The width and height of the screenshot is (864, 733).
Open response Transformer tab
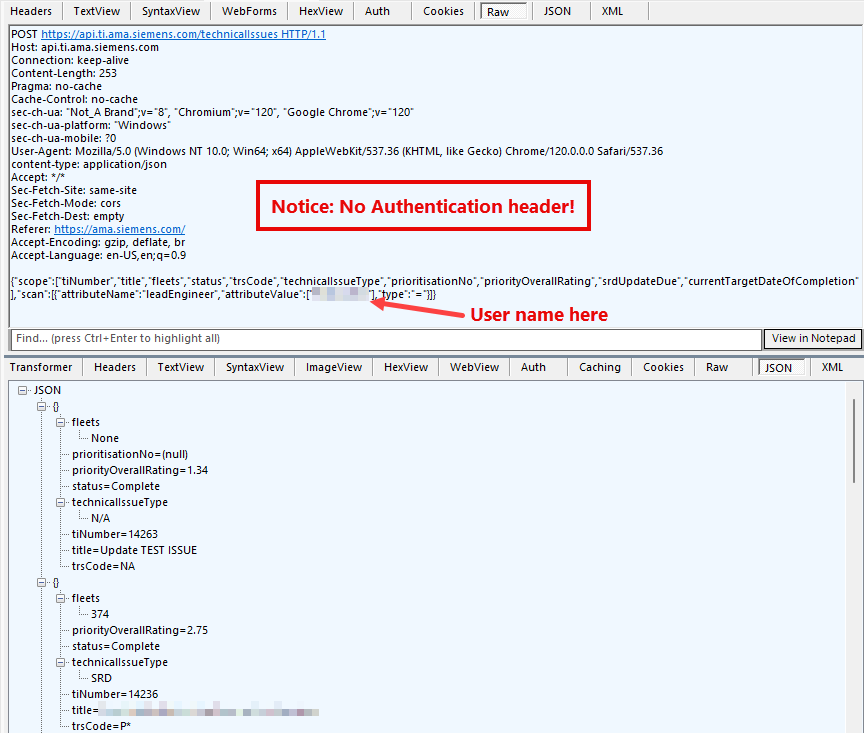click(41, 367)
